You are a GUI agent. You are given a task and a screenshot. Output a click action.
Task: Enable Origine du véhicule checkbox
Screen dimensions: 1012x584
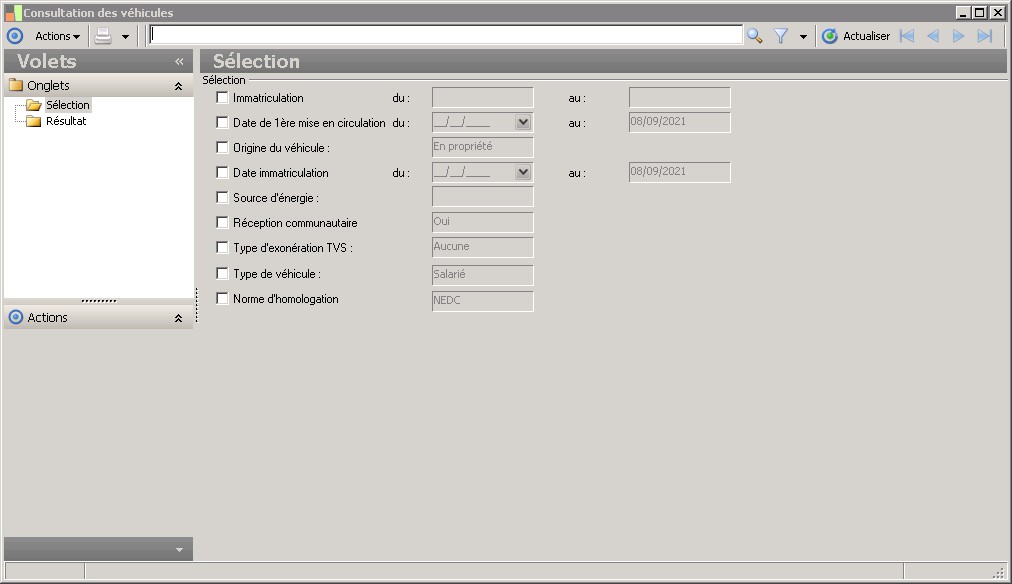point(222,147)
